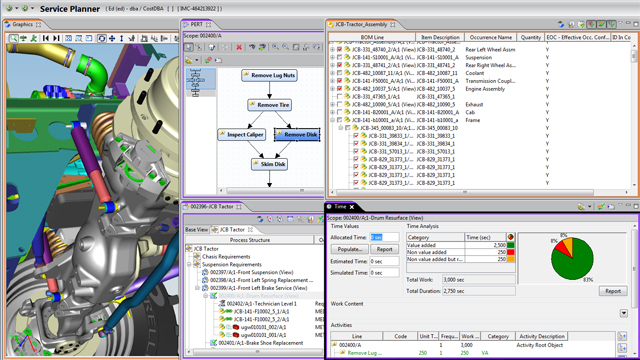The height and width of the screenshot is (360, 640).
Task: Click the skip-to-start icon in Graphics toolbar
Action: (46, 38)
